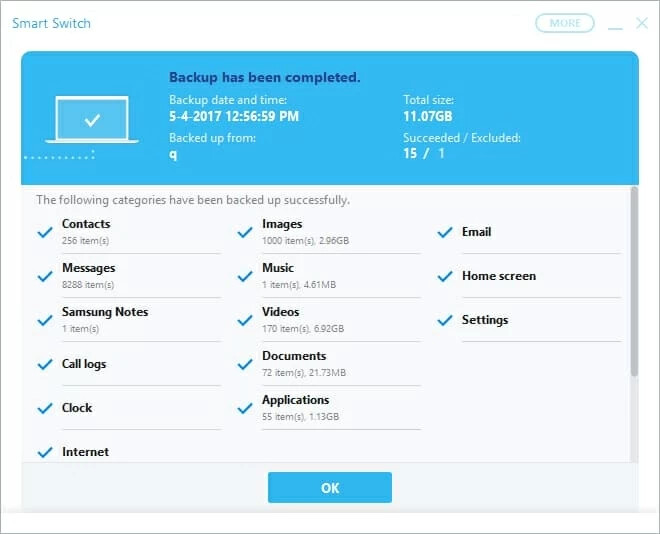
Task: Open the MORE menu
Action: pos(564,23)
